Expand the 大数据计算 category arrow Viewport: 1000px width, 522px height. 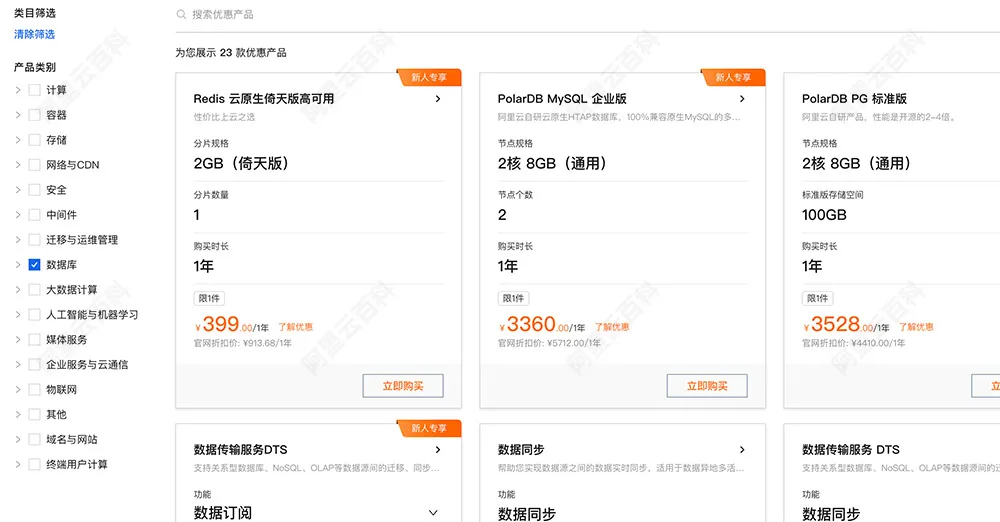tap(18, 289)
